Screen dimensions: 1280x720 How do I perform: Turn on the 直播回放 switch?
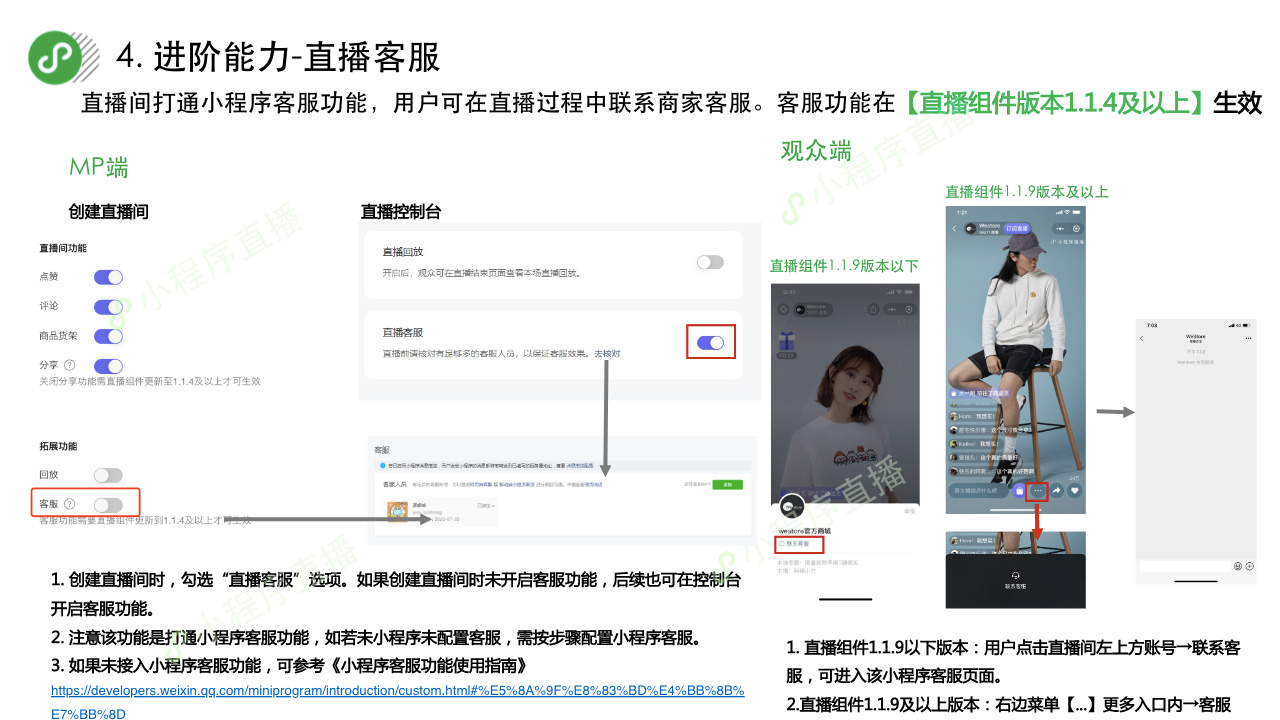point(710,262)
